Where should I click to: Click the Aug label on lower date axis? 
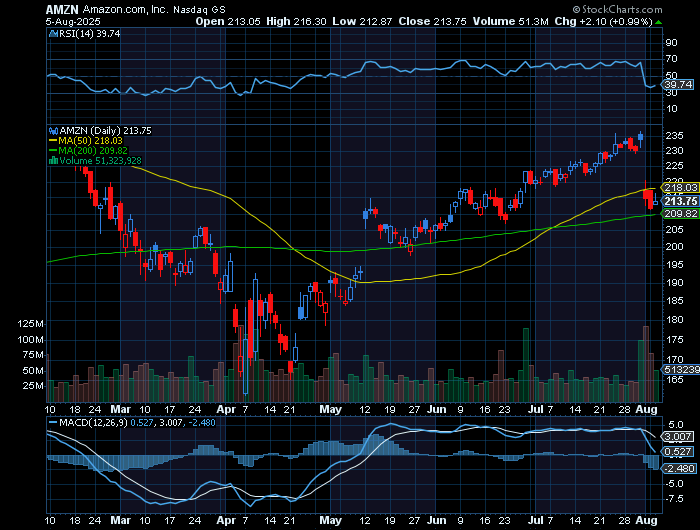pos(646,520)
